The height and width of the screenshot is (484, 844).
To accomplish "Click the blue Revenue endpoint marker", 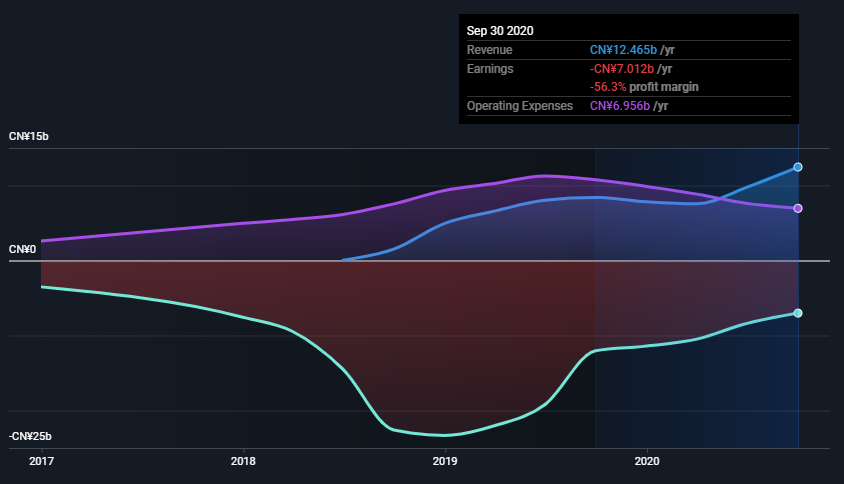I will [x=798, y=167].
